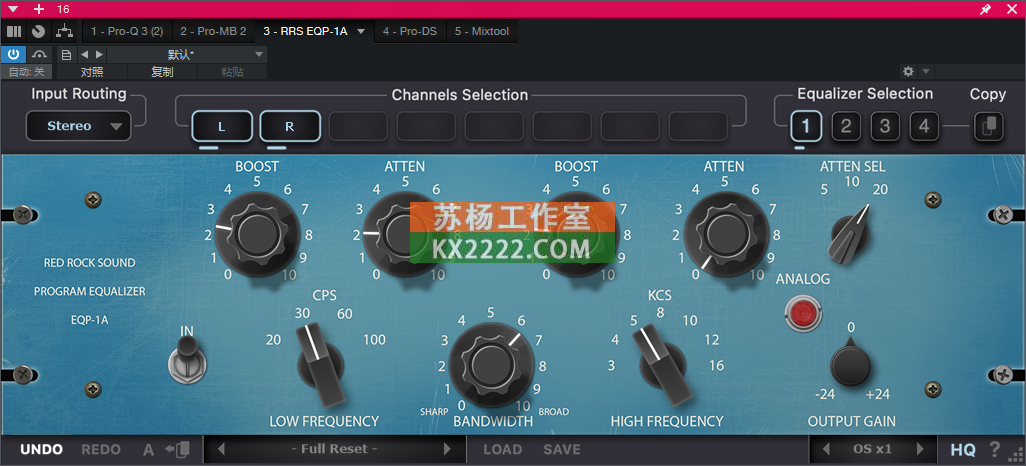This screenshot has width=1026, height=466.
Task: Select equalizer 4
Action: 924,126
